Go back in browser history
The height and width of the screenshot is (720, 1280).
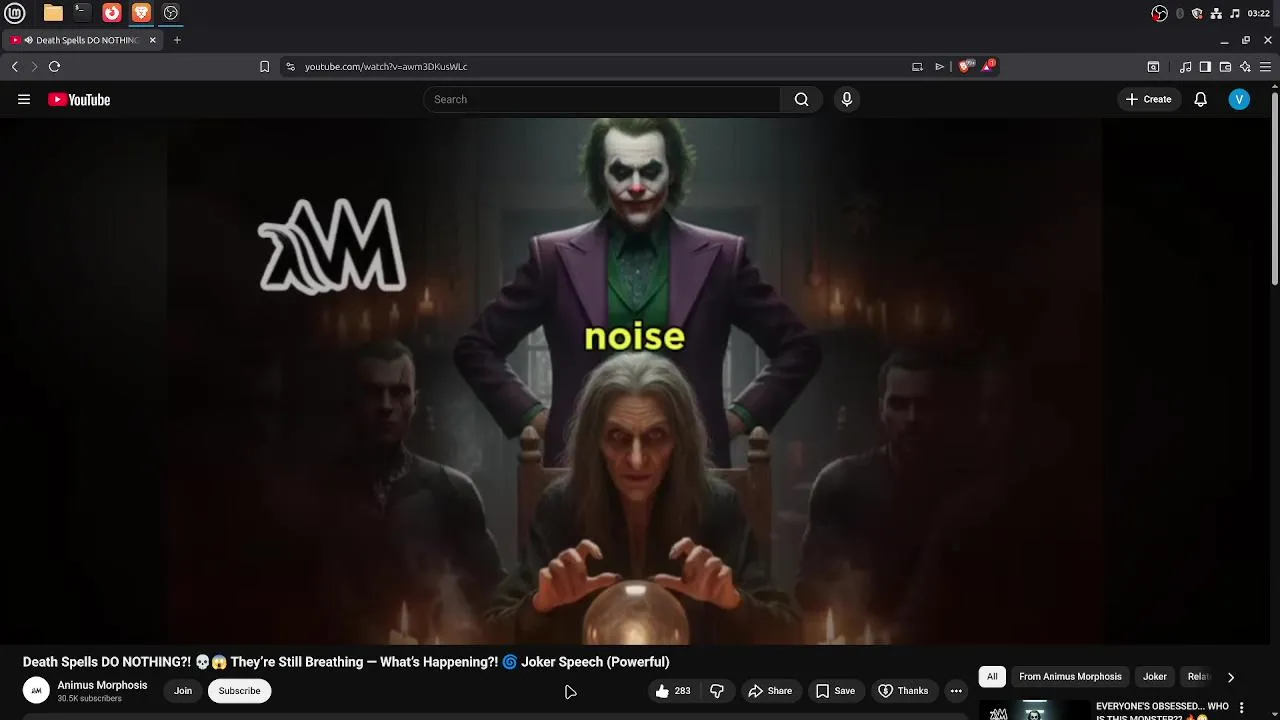(x=15, y=66)
